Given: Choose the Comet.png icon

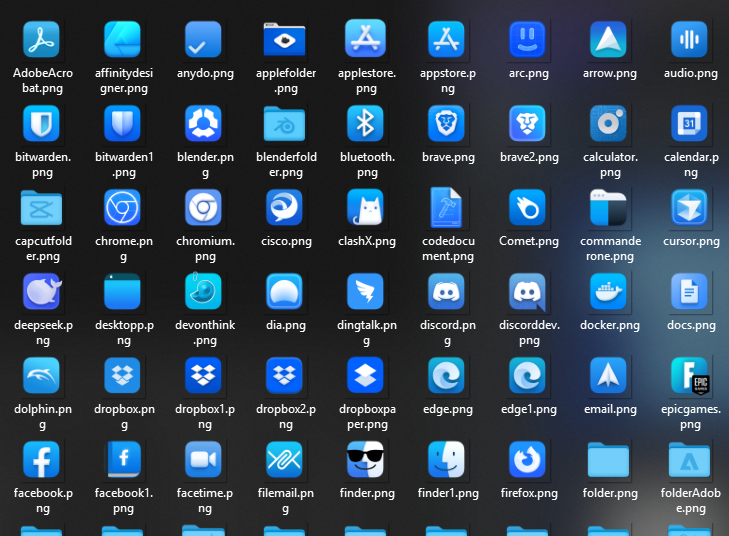Looking at the screenshot, I should coord(527,207).
